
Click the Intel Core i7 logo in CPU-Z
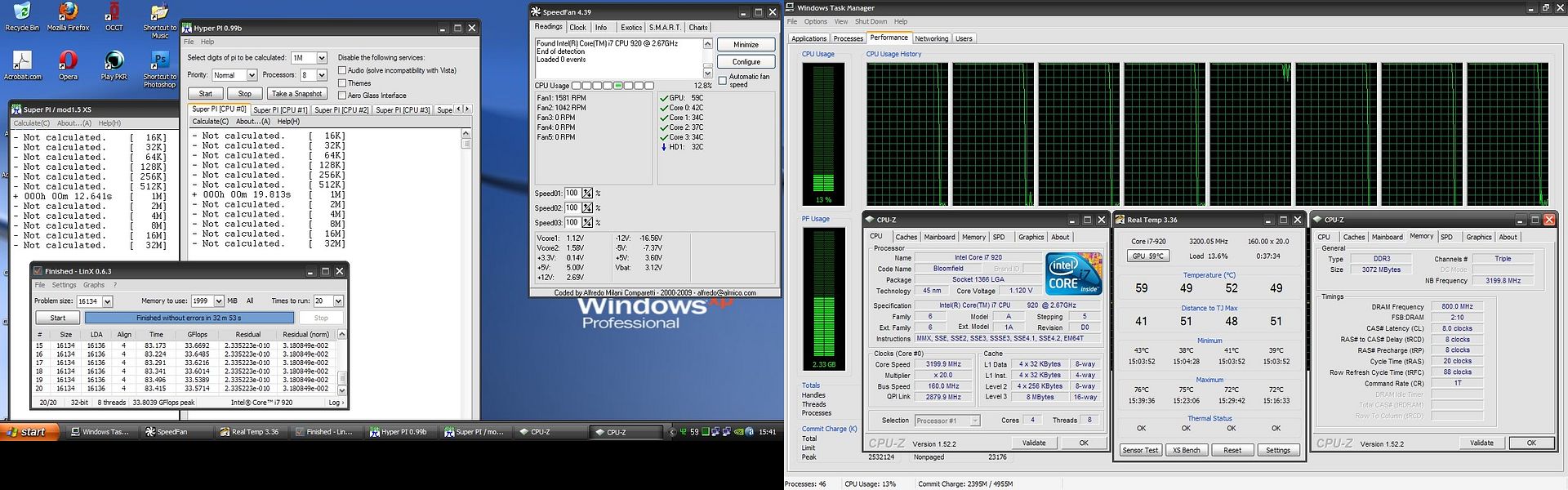(1074, 274)
